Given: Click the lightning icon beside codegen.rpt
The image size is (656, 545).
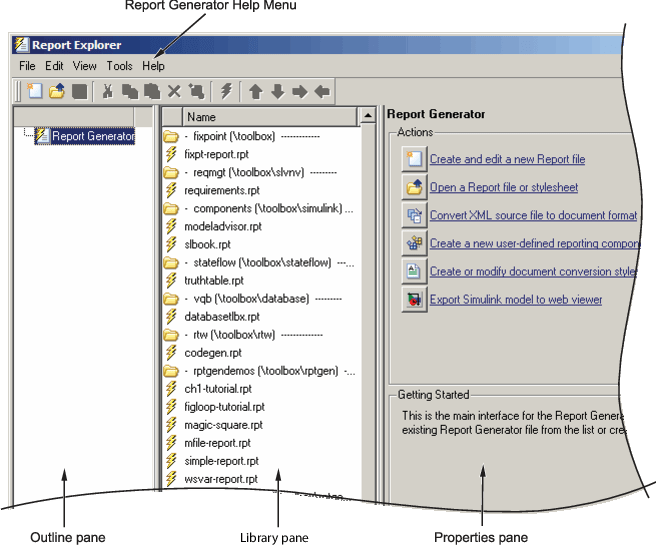Looking at the screenshot, I should coord(171,353).
